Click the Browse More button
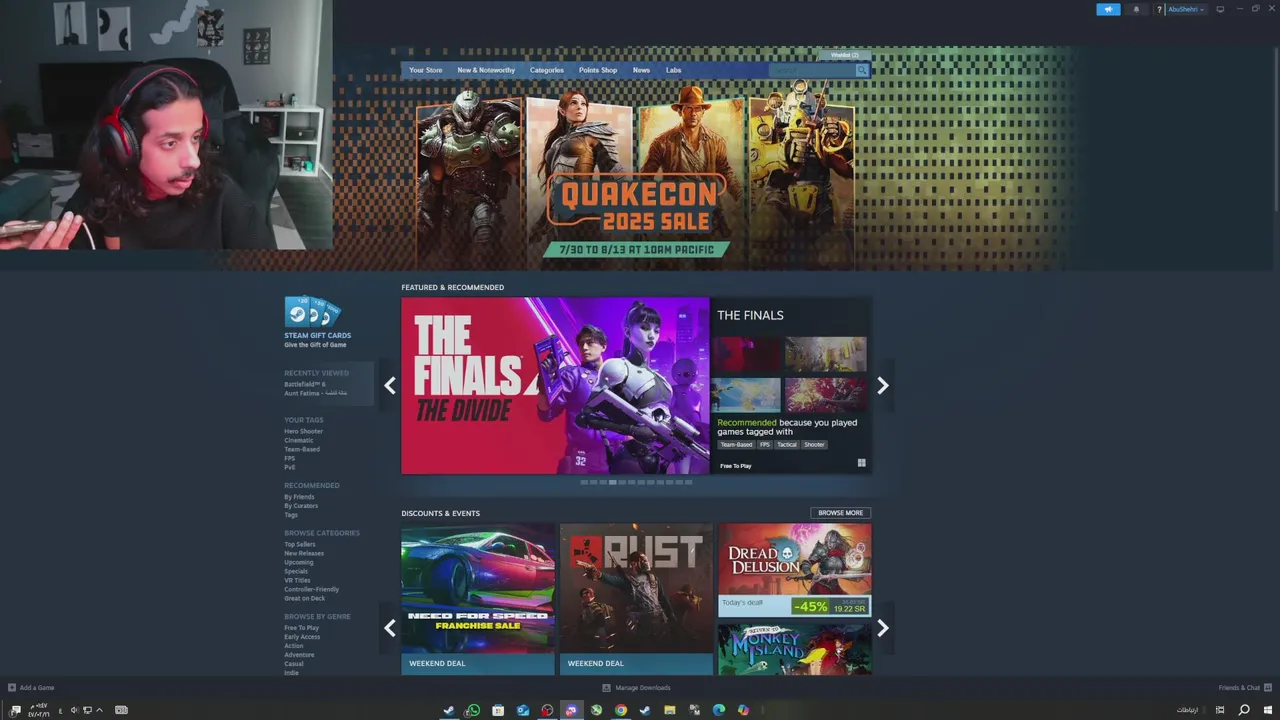The height and width of the screenshot is (720, 1280). pos(840,513)
